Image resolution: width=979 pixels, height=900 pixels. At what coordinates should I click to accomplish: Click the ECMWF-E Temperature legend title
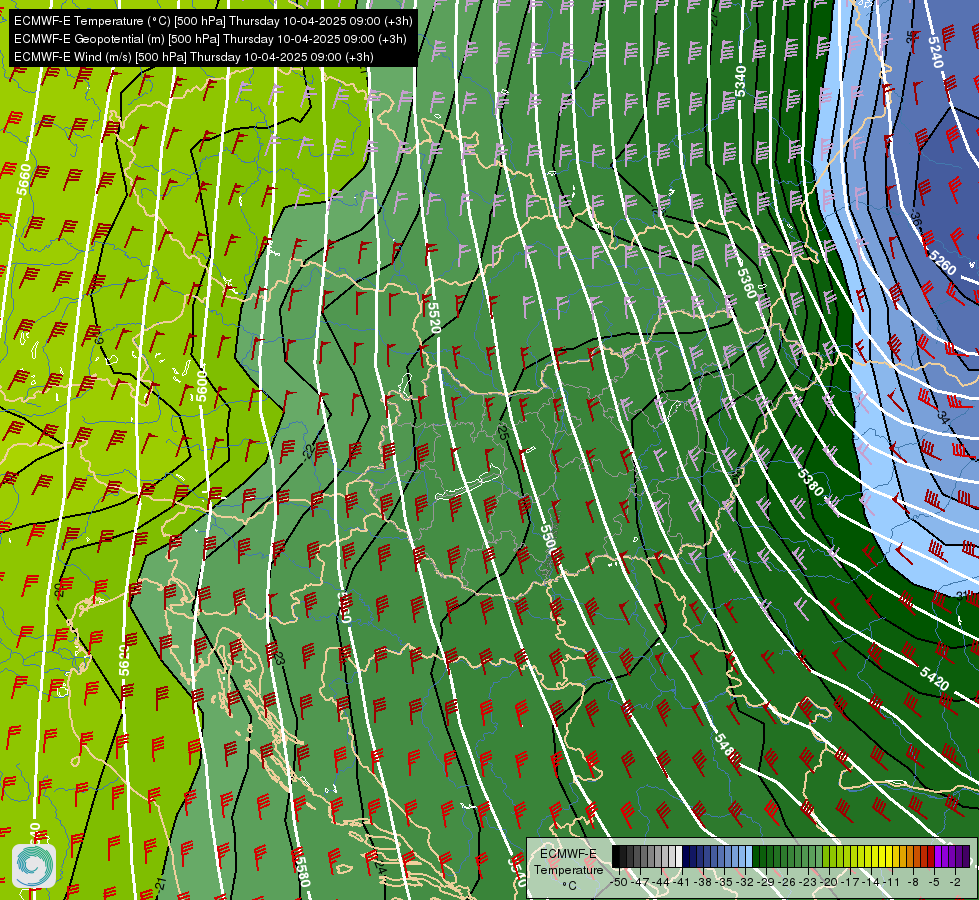pos(568,862)
